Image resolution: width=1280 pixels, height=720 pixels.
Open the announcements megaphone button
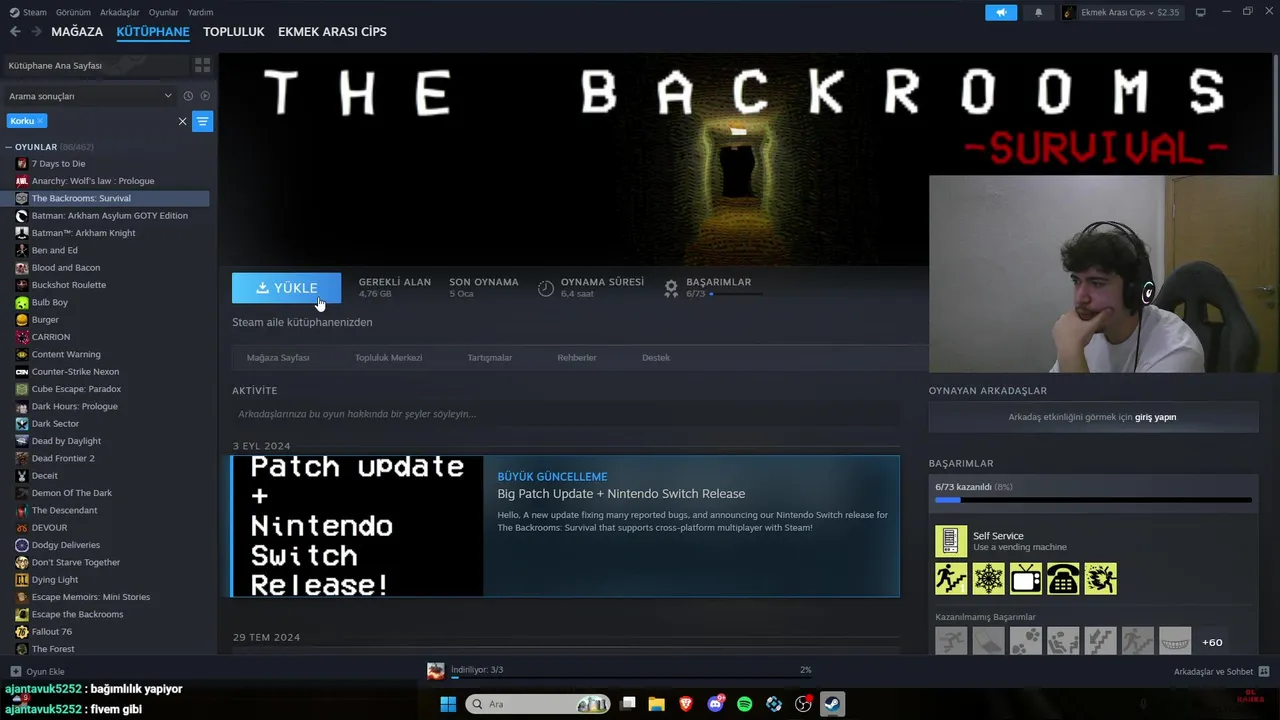point(1001,12)
